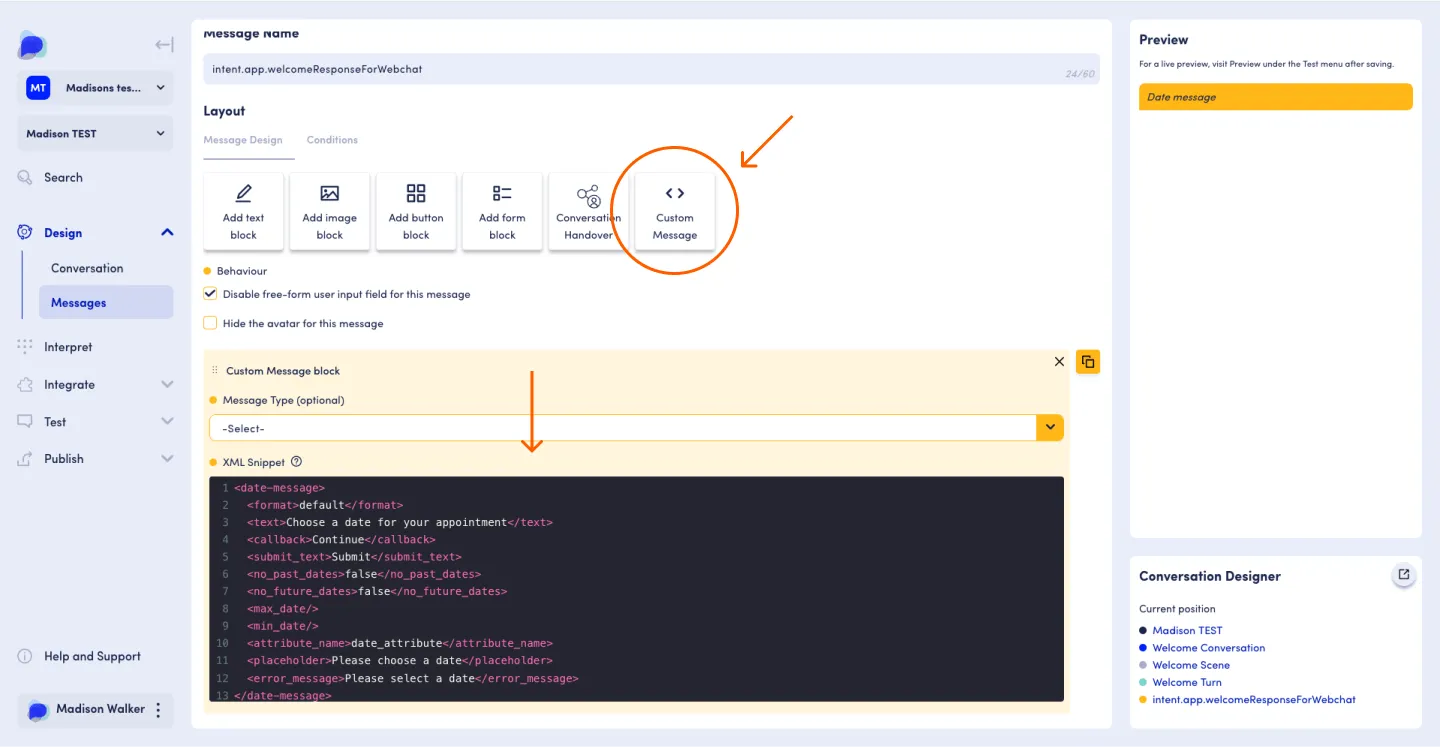Add a Conversation Handover block
1440x747 pixels.
pyautogui.click(x=588, y=211)
